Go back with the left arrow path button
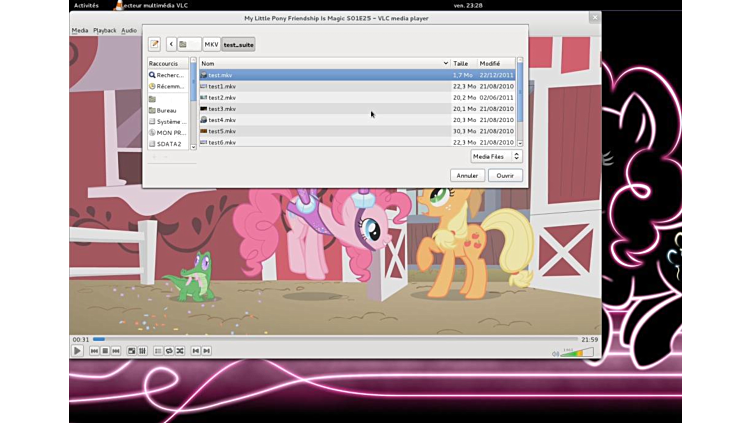 [x=171, y=44]
